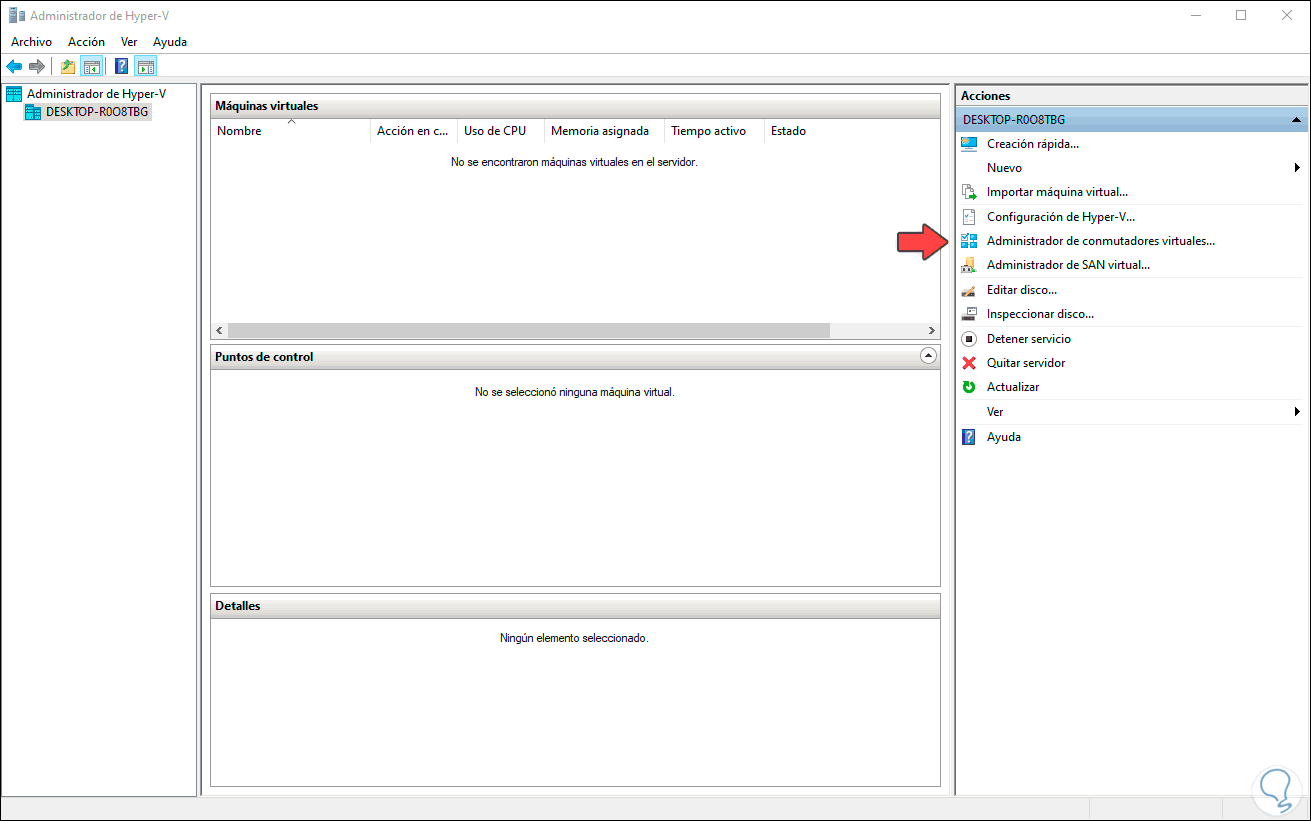
Task: Open the Ver menu in menu bar
Action: pyautogui.click(x=129, y=42)
